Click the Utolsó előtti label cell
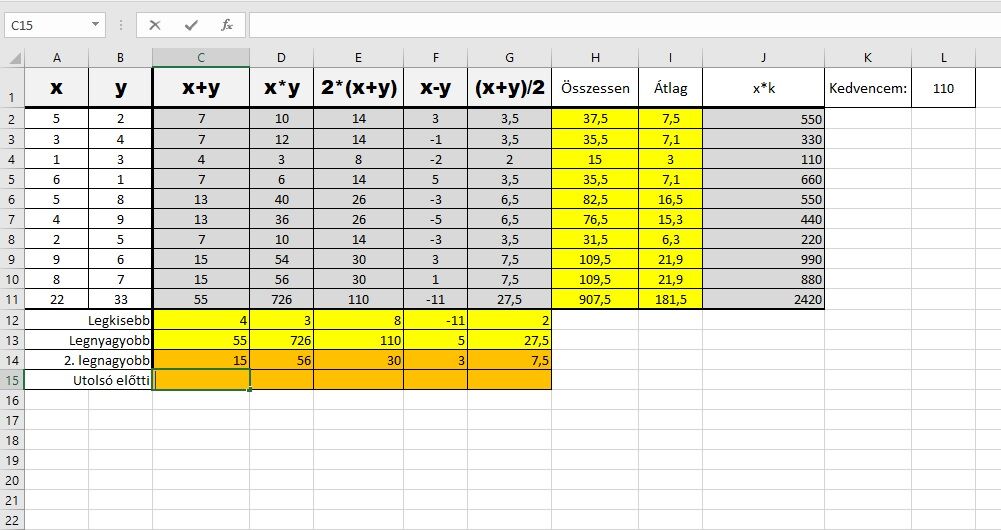 tap(88, 381)
